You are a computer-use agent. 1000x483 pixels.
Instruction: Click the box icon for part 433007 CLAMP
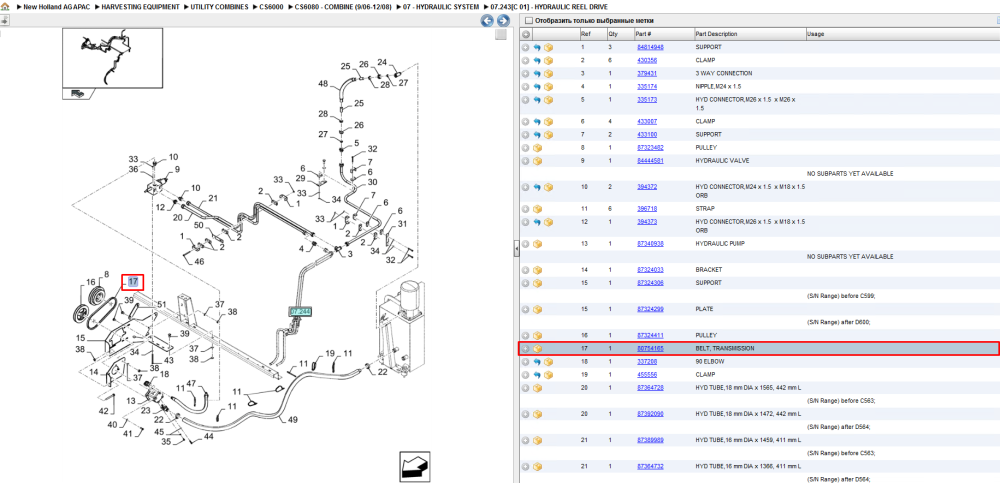tap(548, 121)
